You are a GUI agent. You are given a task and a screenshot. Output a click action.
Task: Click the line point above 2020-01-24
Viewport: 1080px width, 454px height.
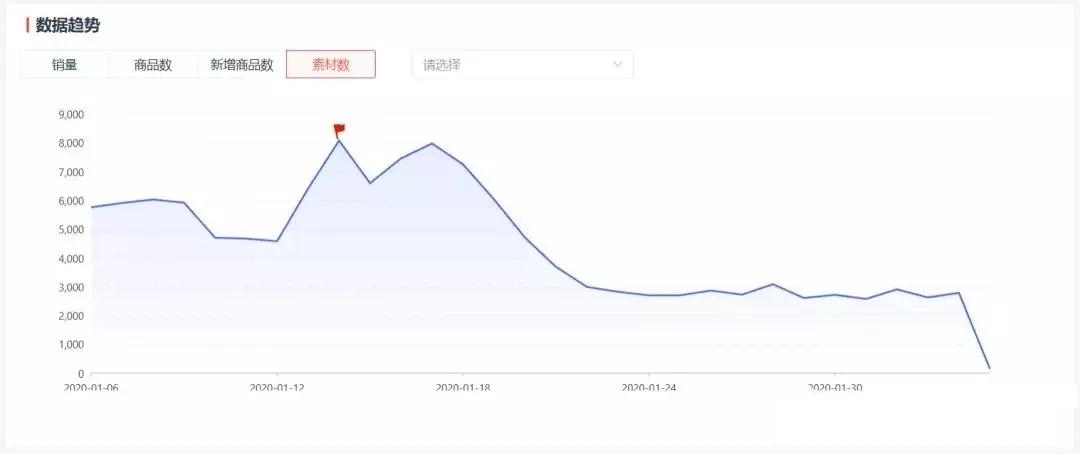649,295
